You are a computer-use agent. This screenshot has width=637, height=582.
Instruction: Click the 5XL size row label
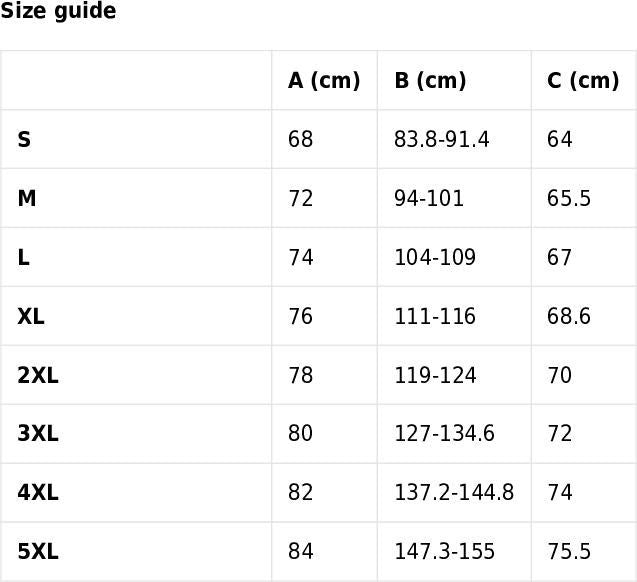pos(38,552)
